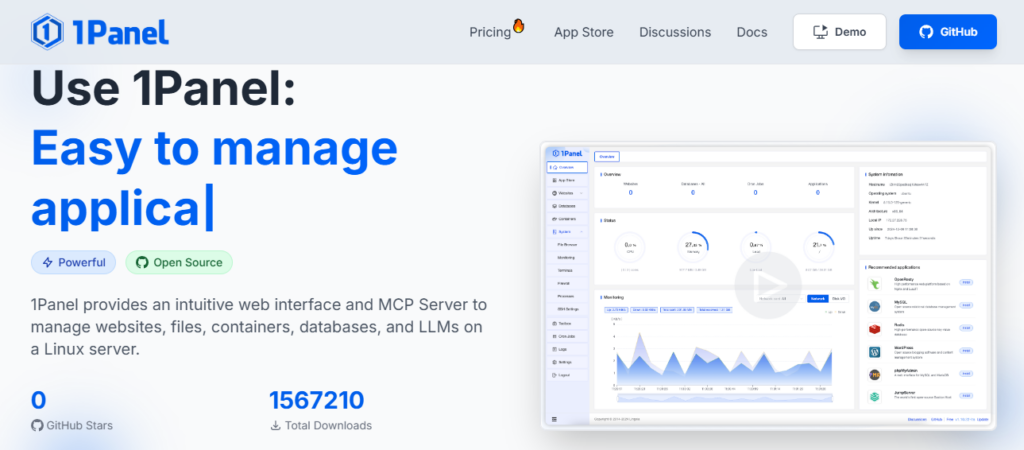Click the download icon next to Total Downloads
Viewport: 1024px width, 450px height.
[x=275, y=425]
